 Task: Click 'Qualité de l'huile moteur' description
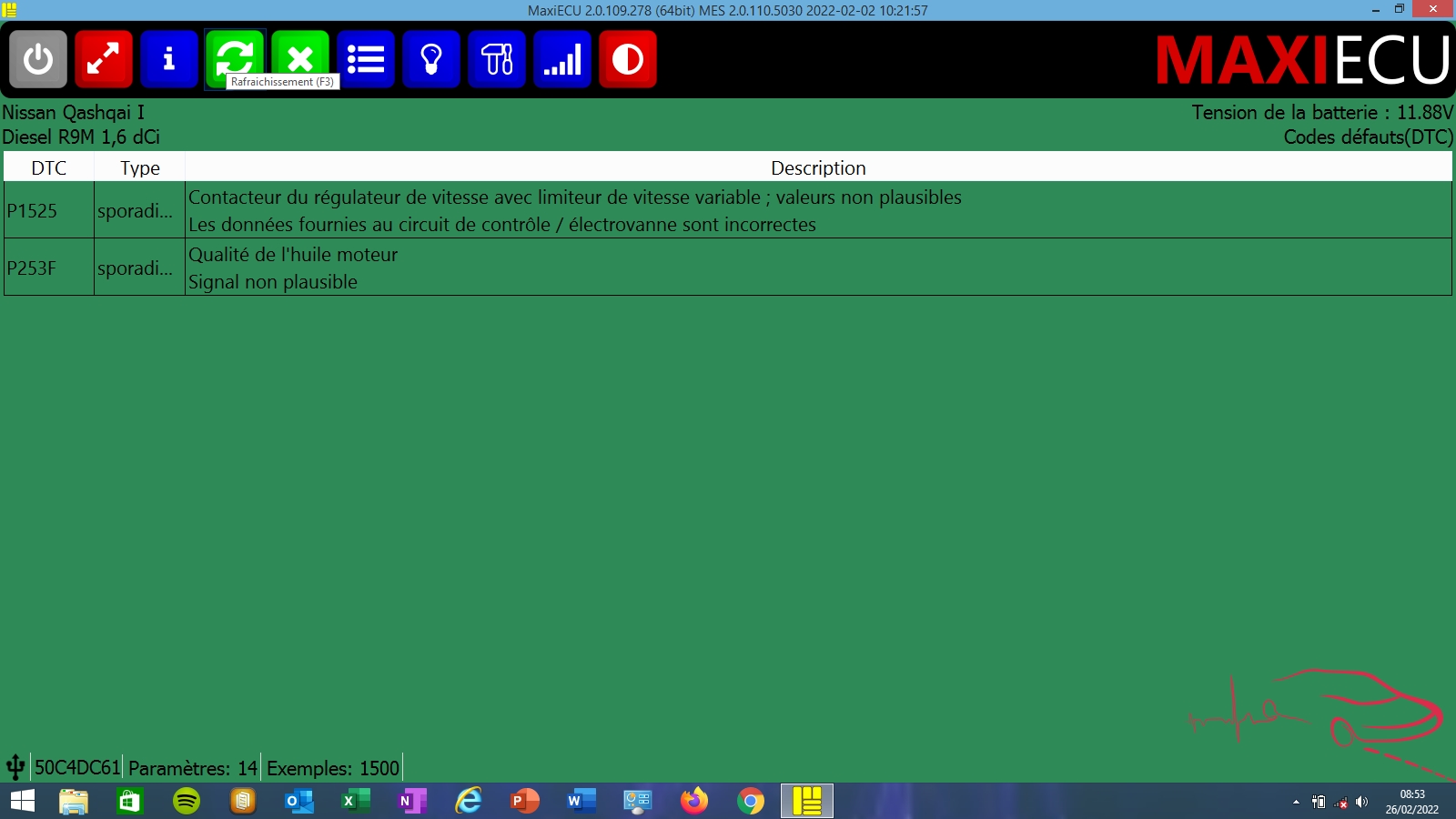[x=293, y=255]
